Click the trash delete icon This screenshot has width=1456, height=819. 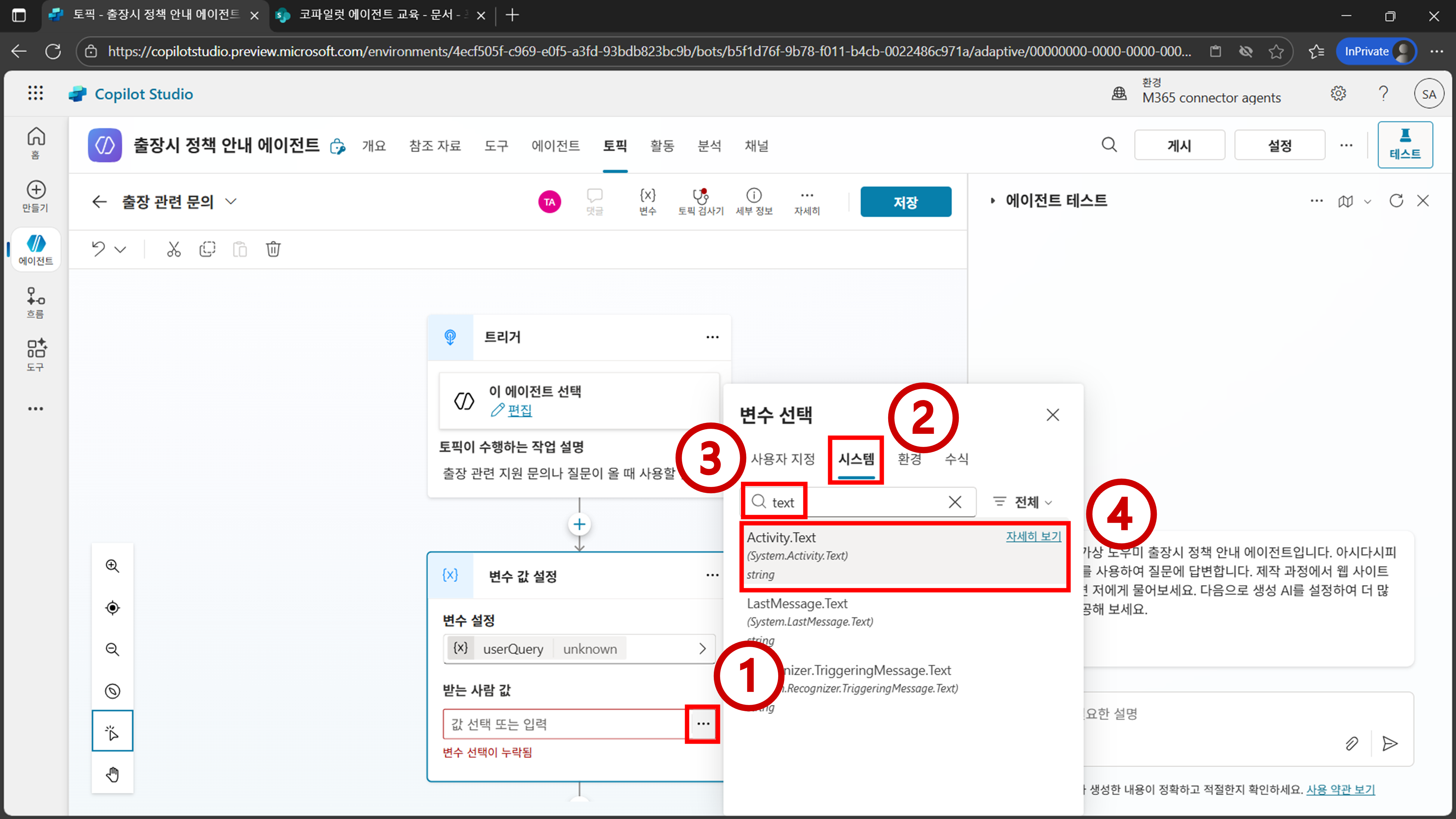pyautogui.click(x=273, y=249)
